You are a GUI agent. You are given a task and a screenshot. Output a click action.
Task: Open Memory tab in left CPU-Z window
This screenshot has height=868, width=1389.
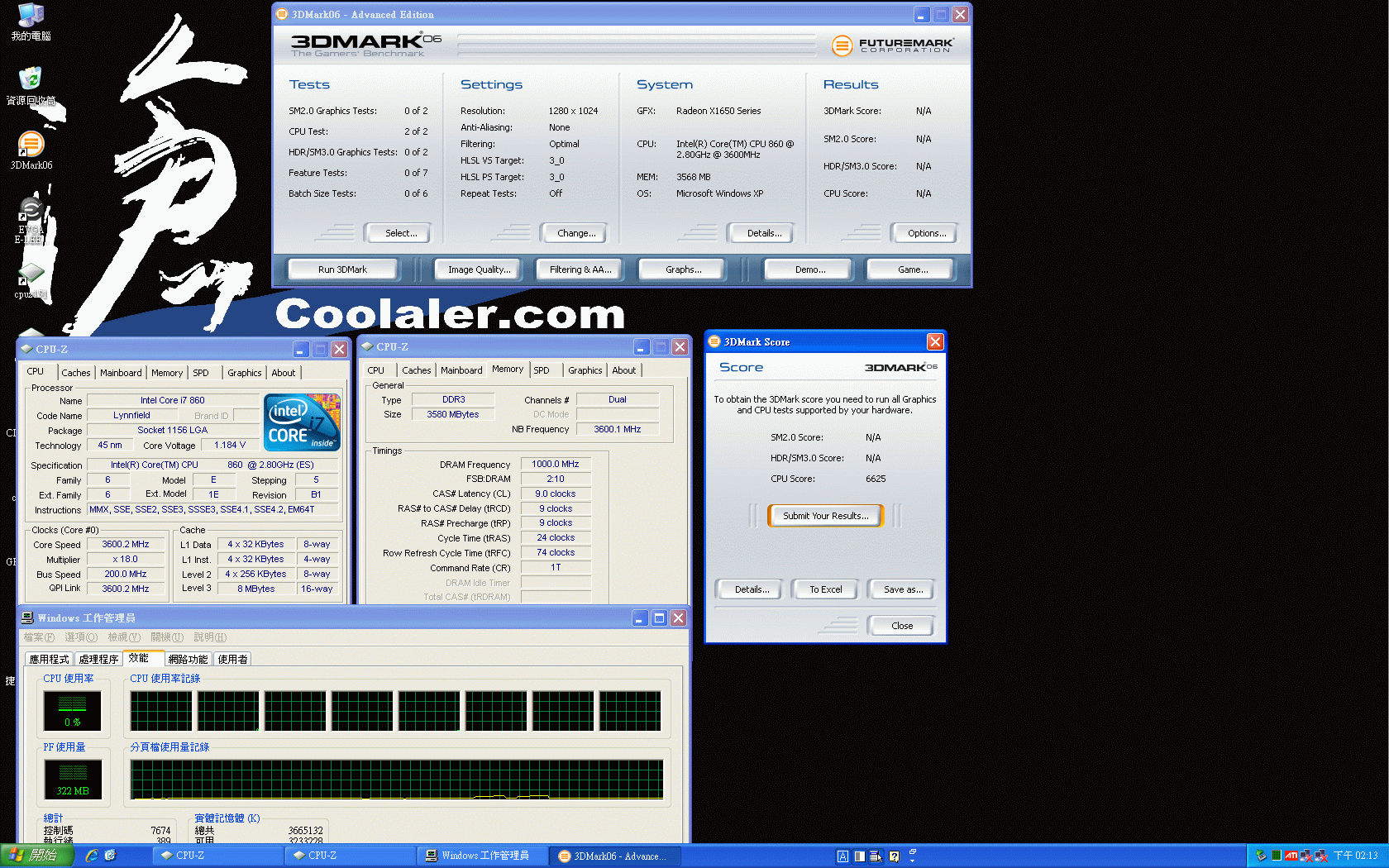pos(167,373)
